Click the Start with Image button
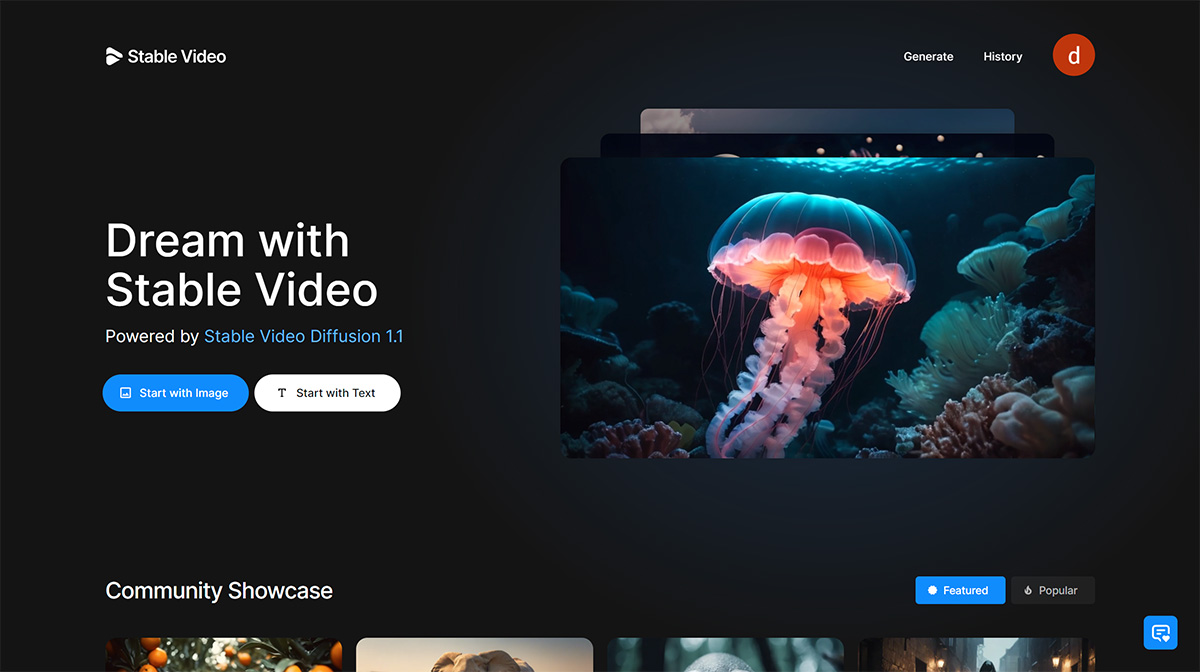 tap(175, 393)
